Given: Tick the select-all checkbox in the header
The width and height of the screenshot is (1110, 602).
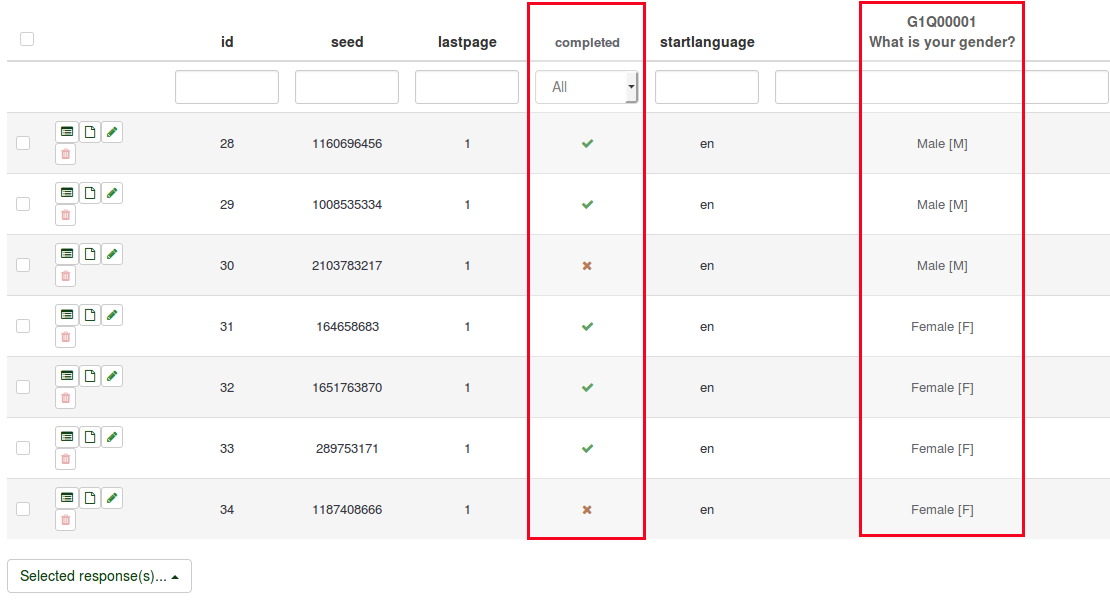Looking at the screenshot, I should [27, 39].
